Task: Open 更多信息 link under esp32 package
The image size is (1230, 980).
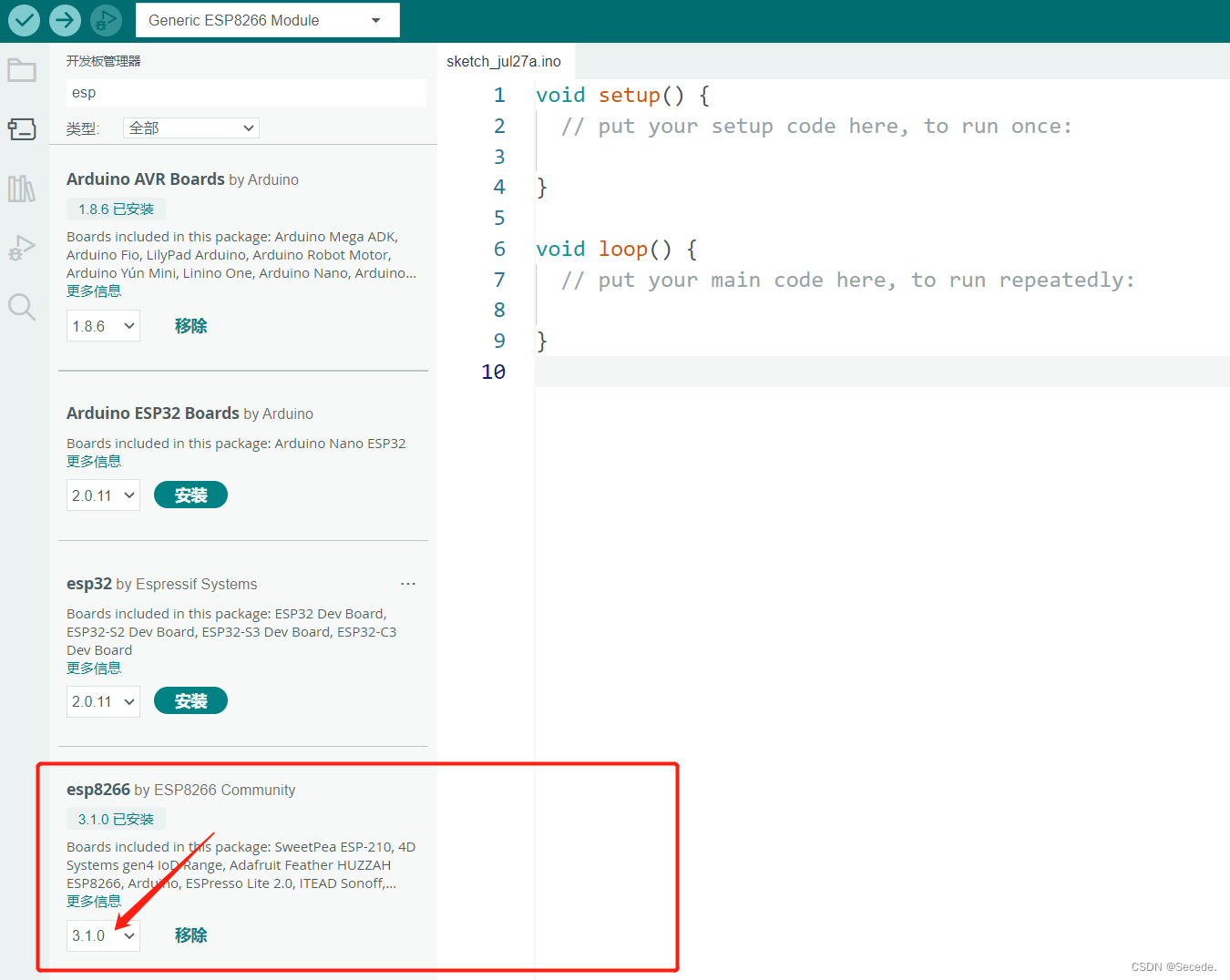Action: (94, 667)
